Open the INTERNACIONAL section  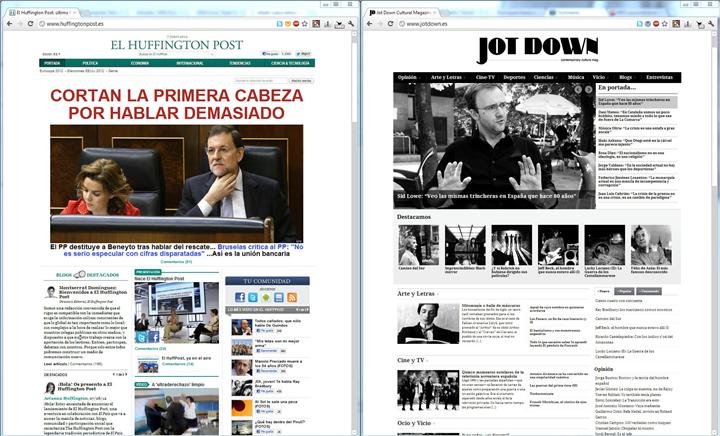point(190,63)
